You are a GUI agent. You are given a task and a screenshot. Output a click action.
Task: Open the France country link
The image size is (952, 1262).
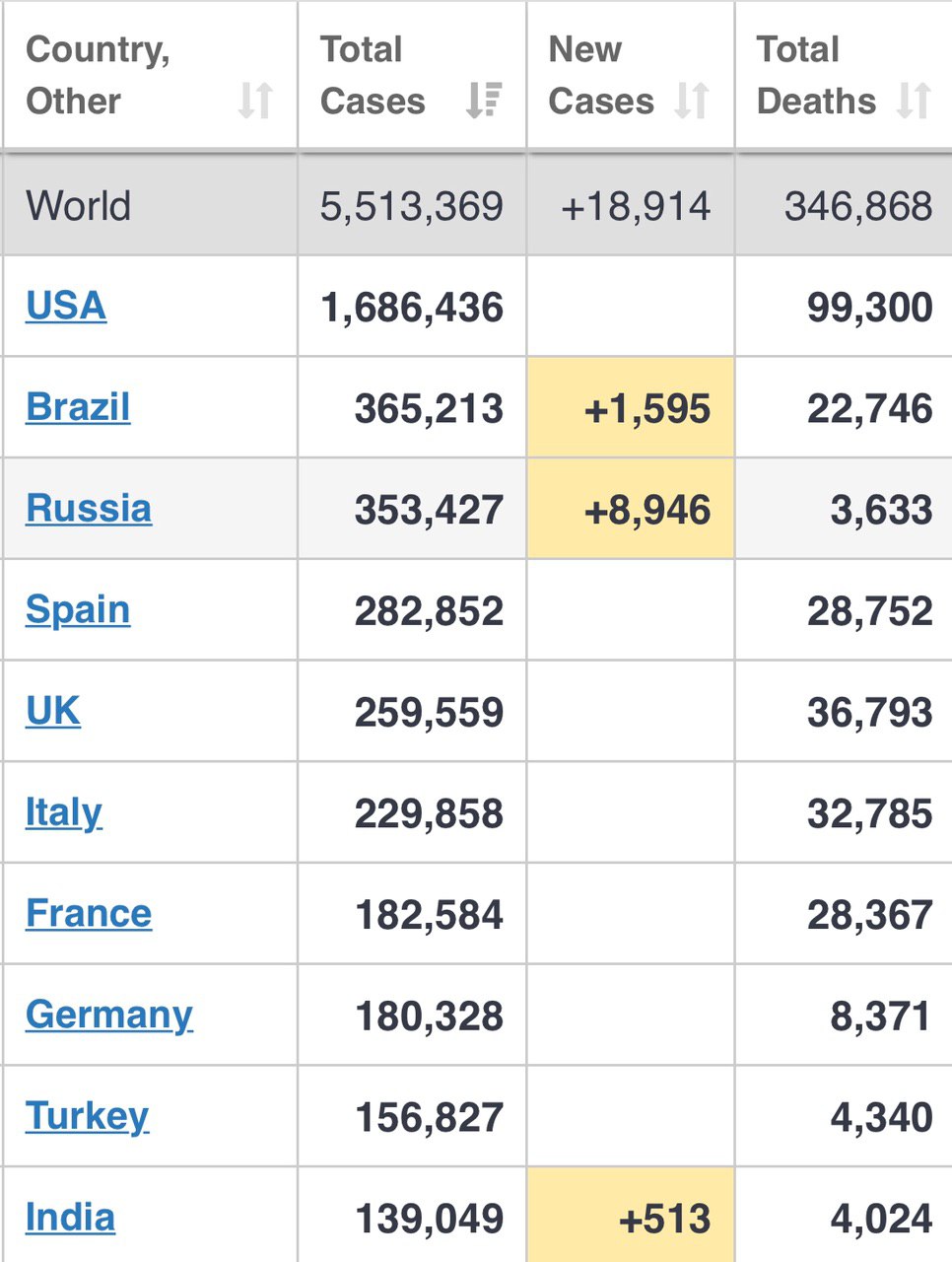(x=89, y=914)
